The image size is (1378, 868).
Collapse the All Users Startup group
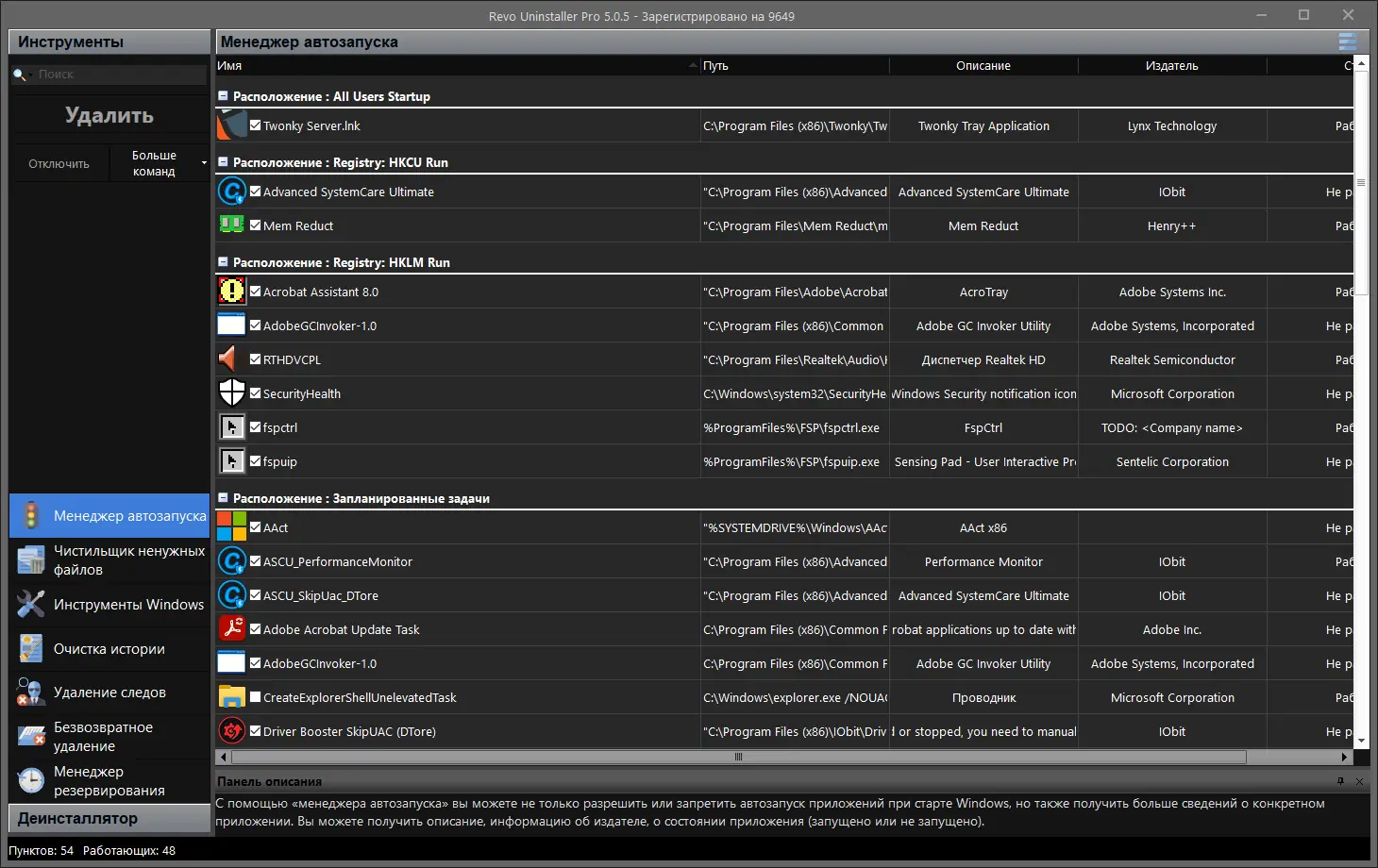[223, 96]
